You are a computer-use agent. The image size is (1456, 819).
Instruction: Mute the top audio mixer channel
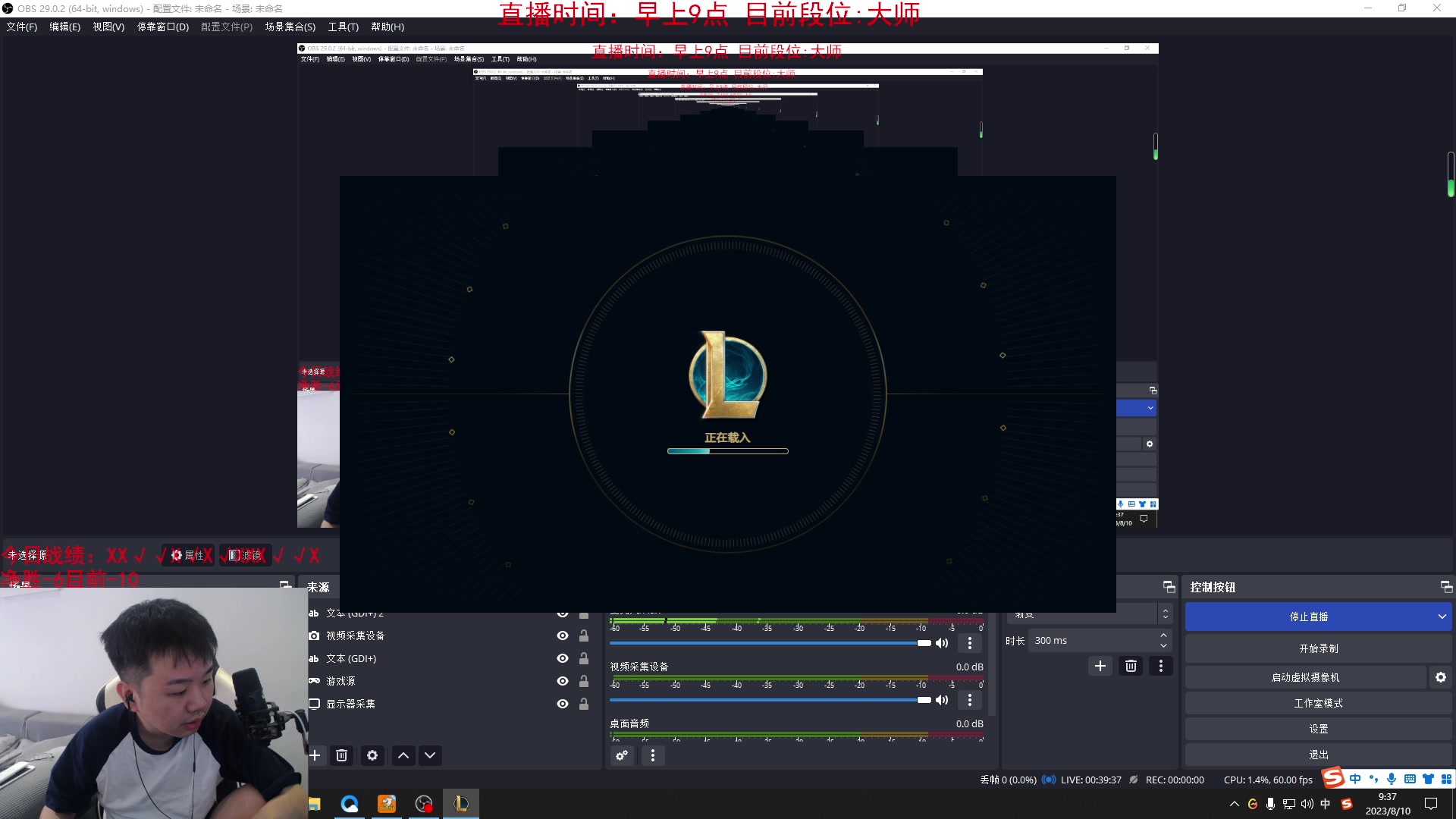[942, 643]
